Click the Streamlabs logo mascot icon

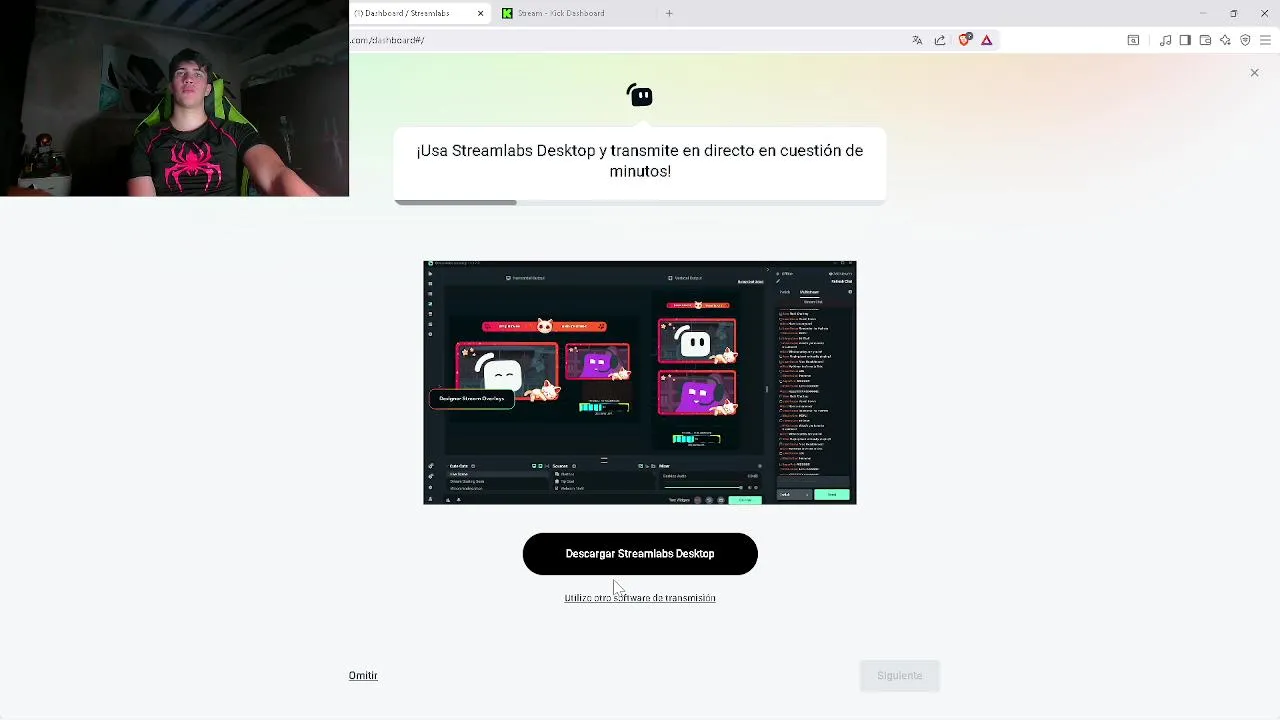(640, 95)
